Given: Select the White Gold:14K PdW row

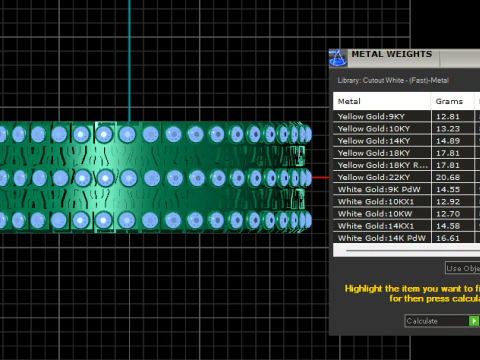Looking at the screenshot, I should (x=407, y=238).
